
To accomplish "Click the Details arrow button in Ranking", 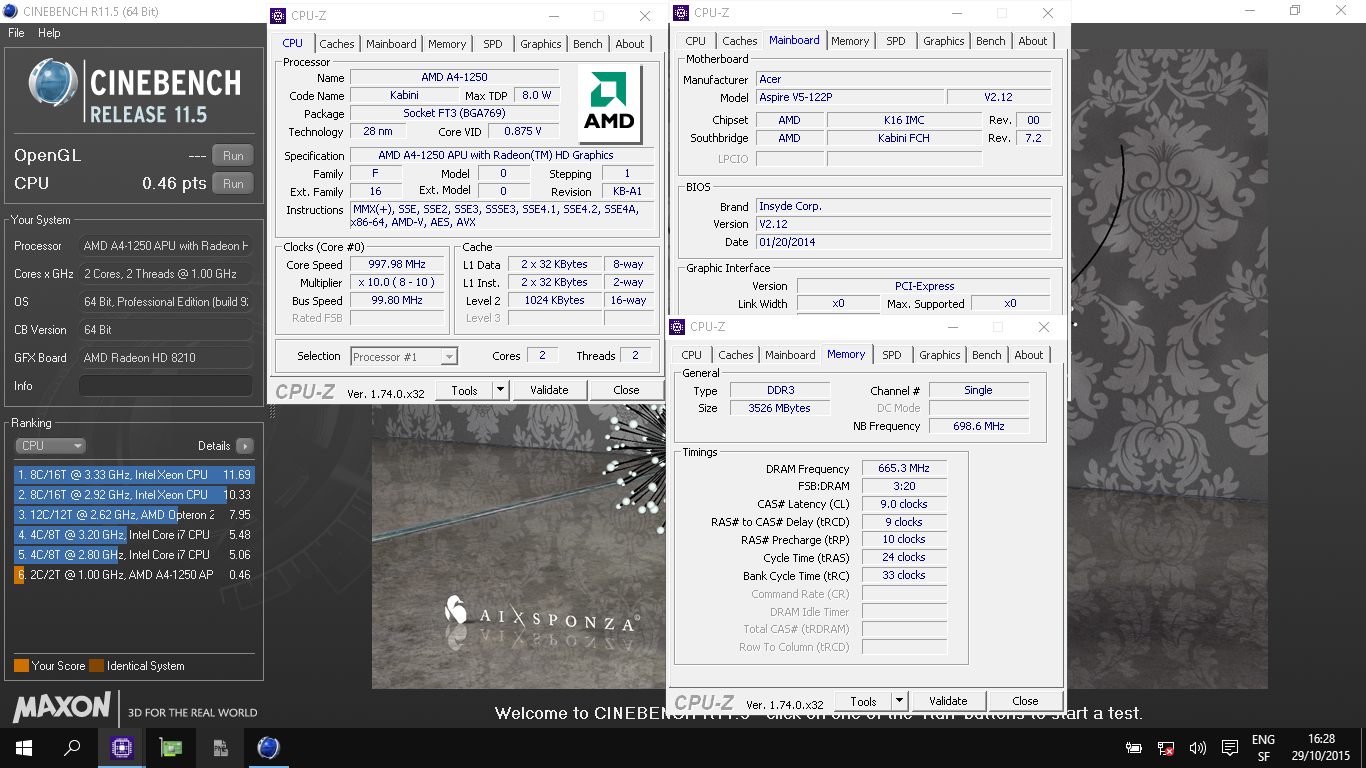I will [245, 446].
